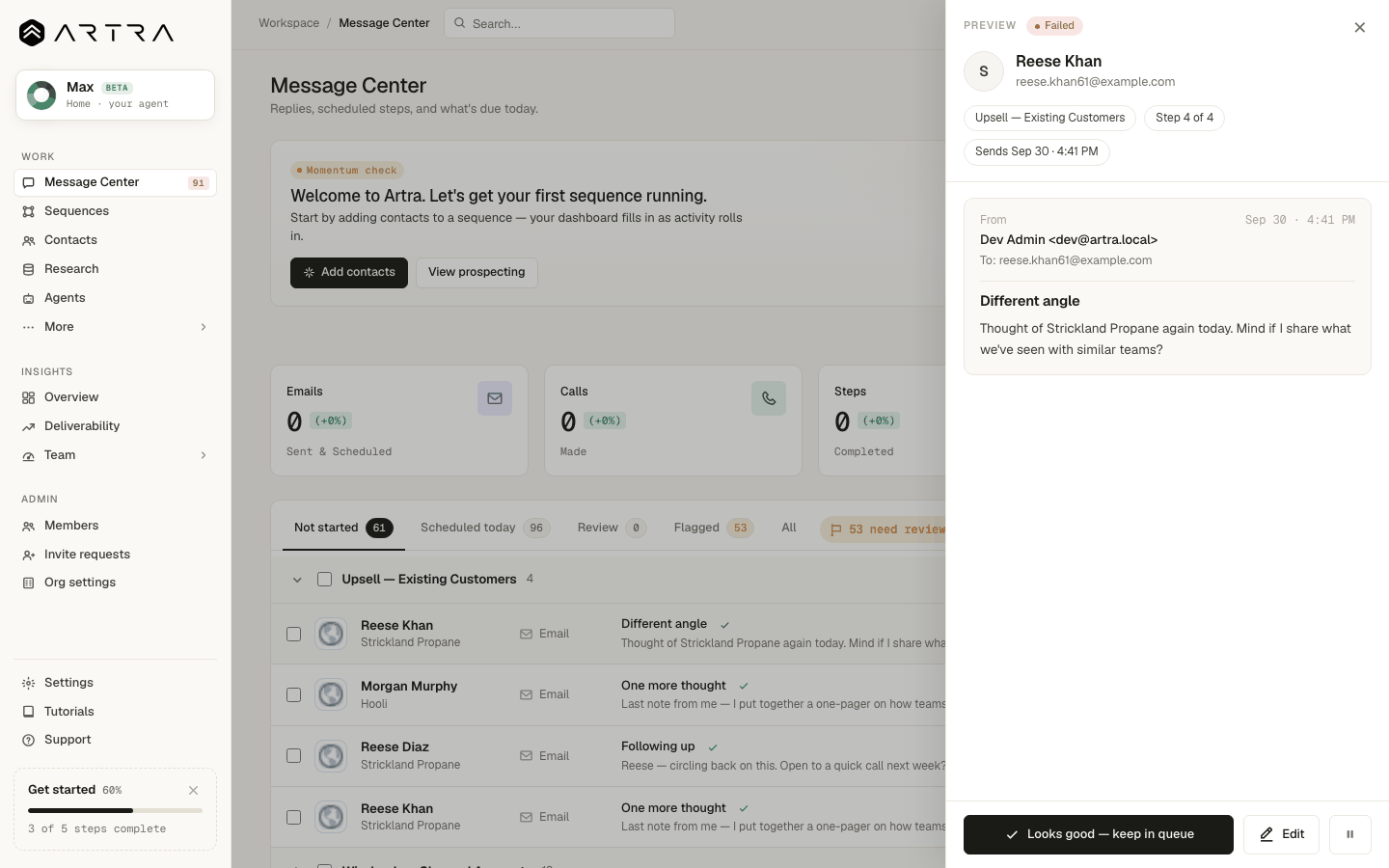Viewport: 1389px width, 868px height.
Task: Open the Max agent avatar card
Action: pos(115,95)
